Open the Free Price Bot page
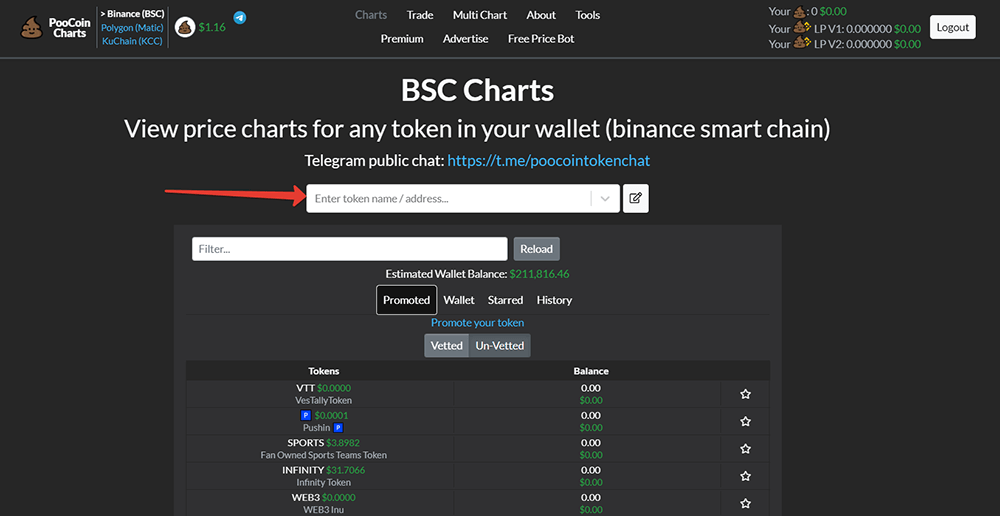This screenshot has width=1000, height=516. [541, 39]
